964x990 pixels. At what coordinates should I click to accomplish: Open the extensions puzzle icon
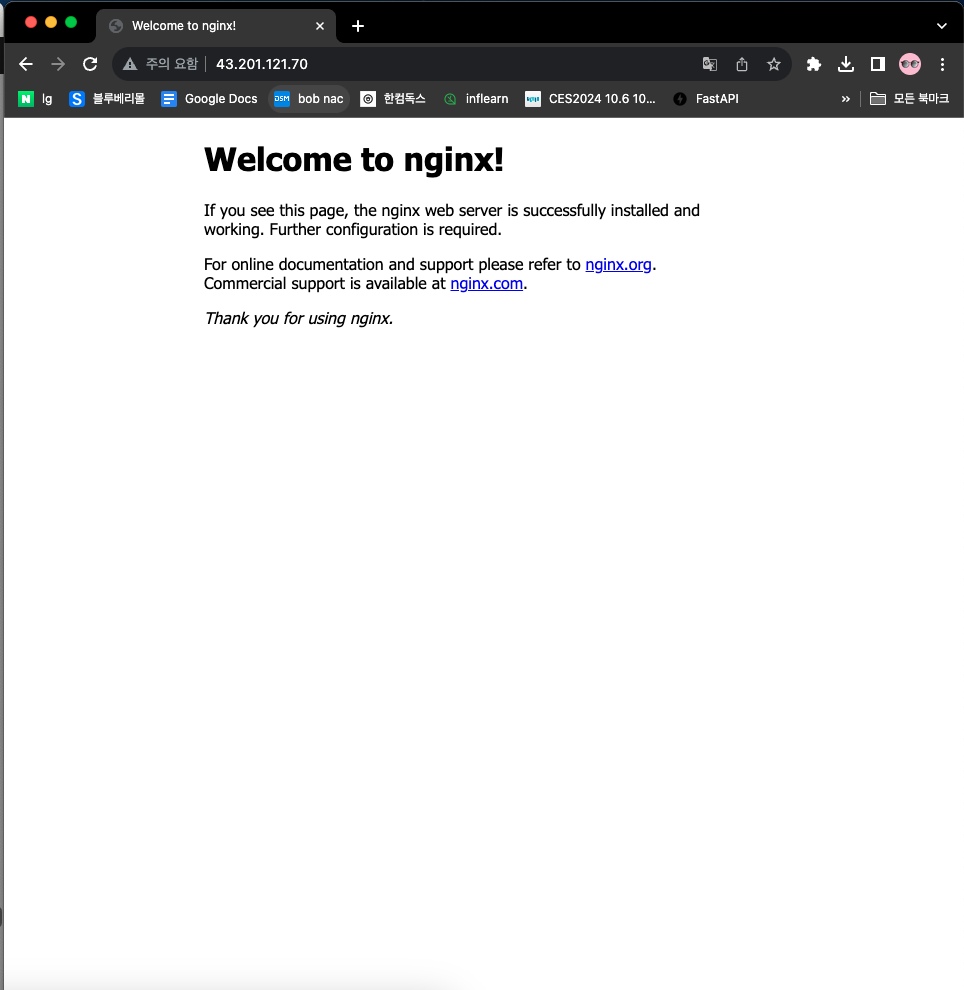(x=814, y=64)
